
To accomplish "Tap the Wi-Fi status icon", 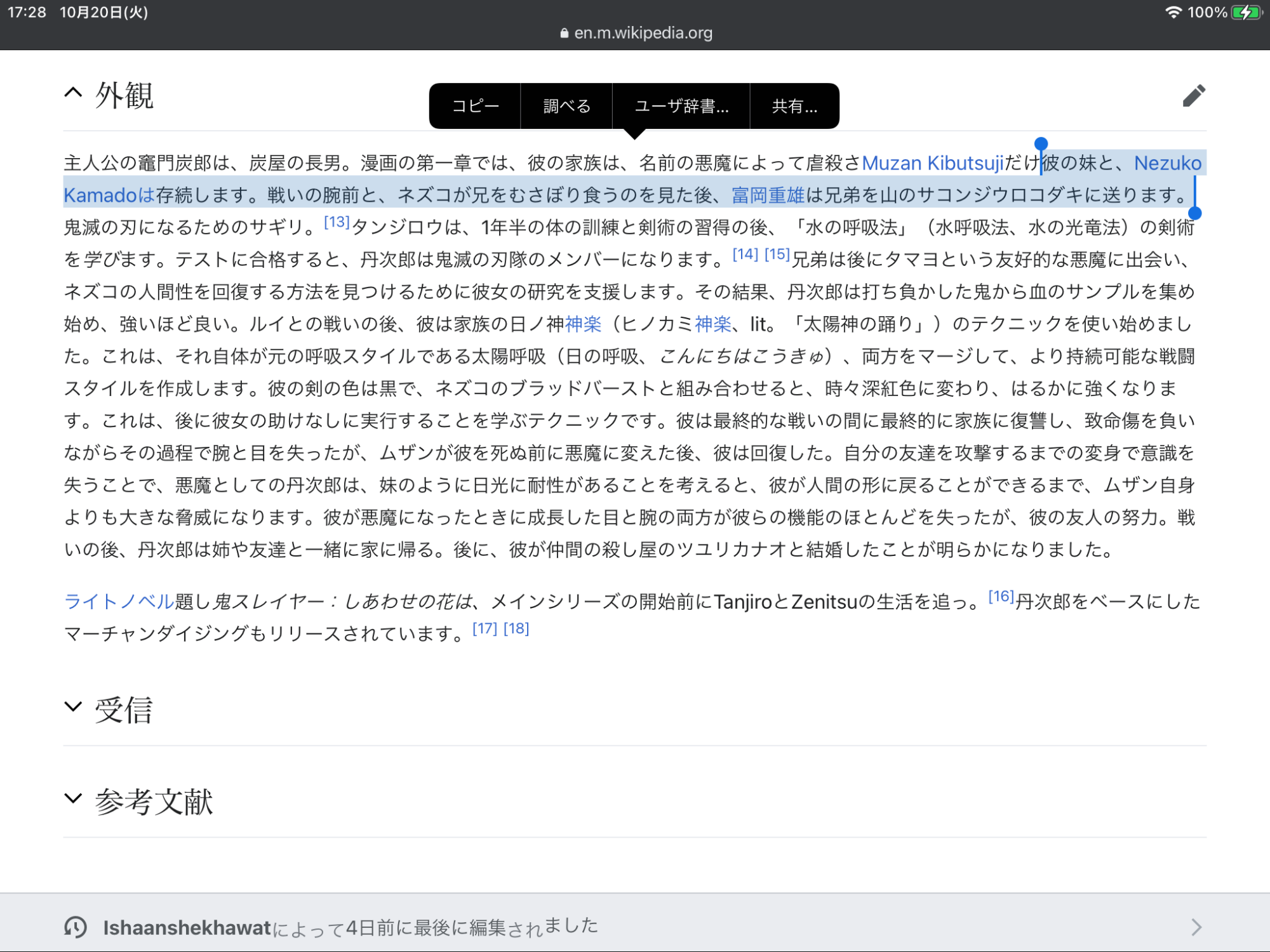I will pos(1173,12).
